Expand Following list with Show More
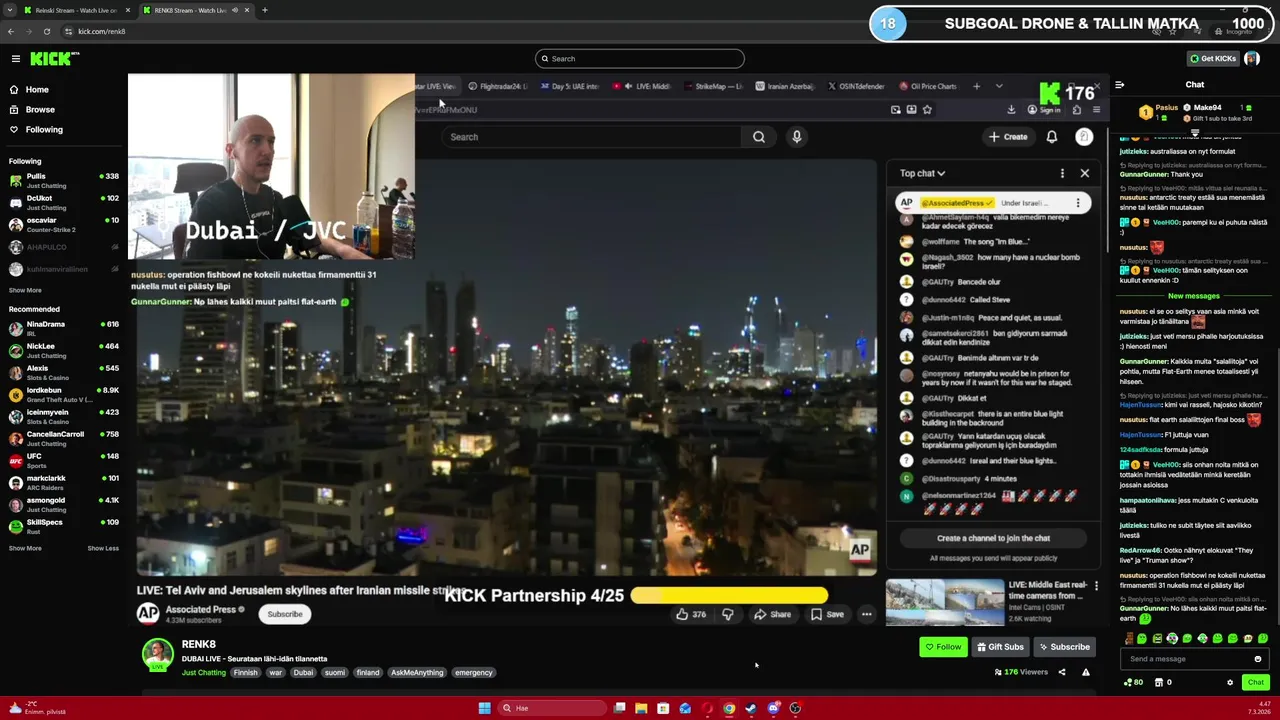1280x720 pixels. pyautogui.click(x=25, y=291)
